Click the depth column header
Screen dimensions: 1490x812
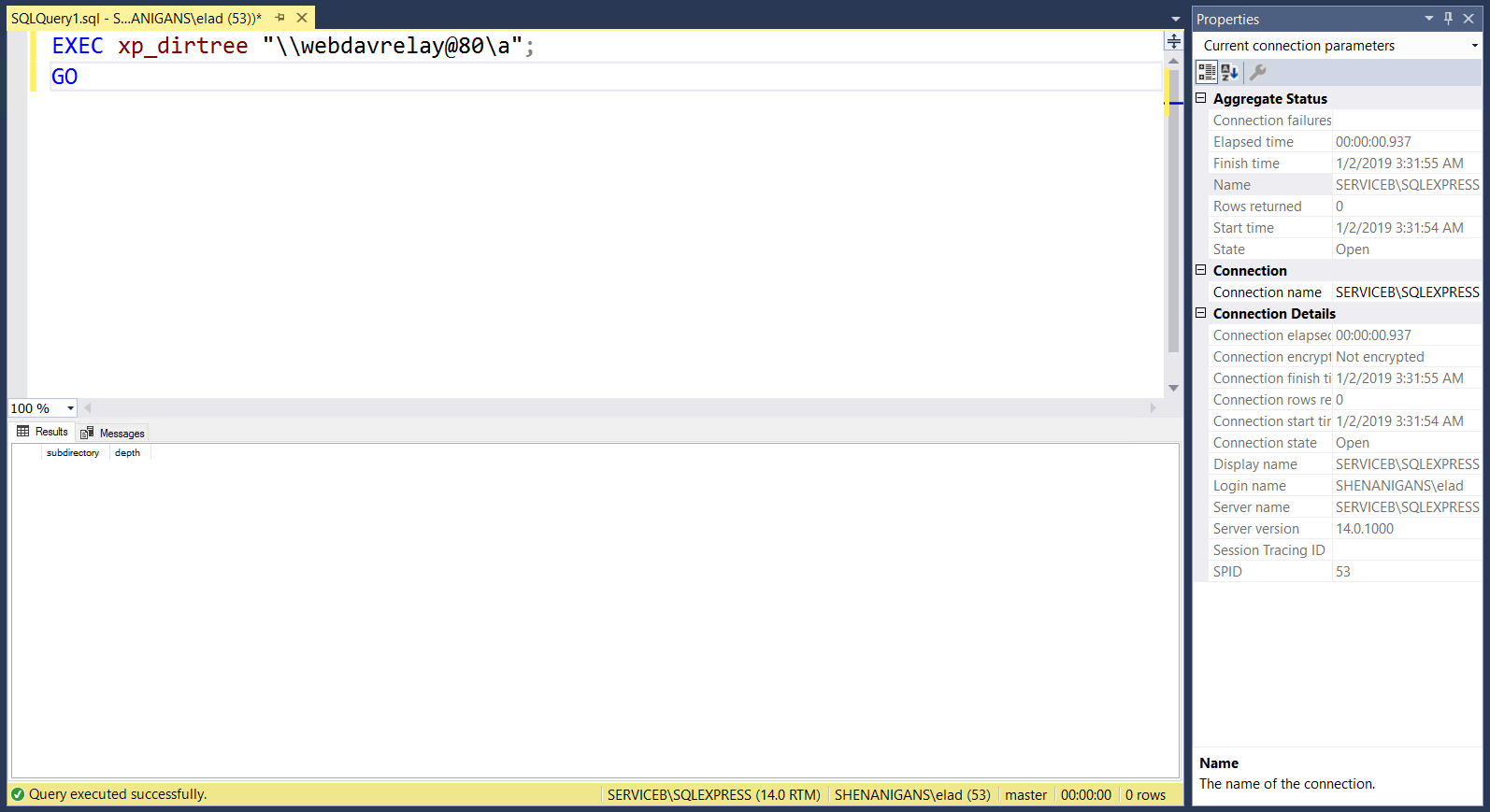[x=128, y=452]
